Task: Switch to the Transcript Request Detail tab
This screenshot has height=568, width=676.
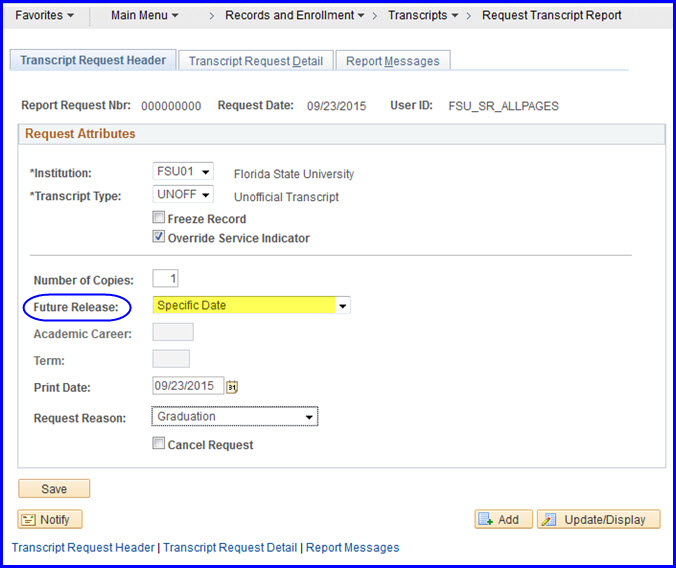Action: point(256,61)
